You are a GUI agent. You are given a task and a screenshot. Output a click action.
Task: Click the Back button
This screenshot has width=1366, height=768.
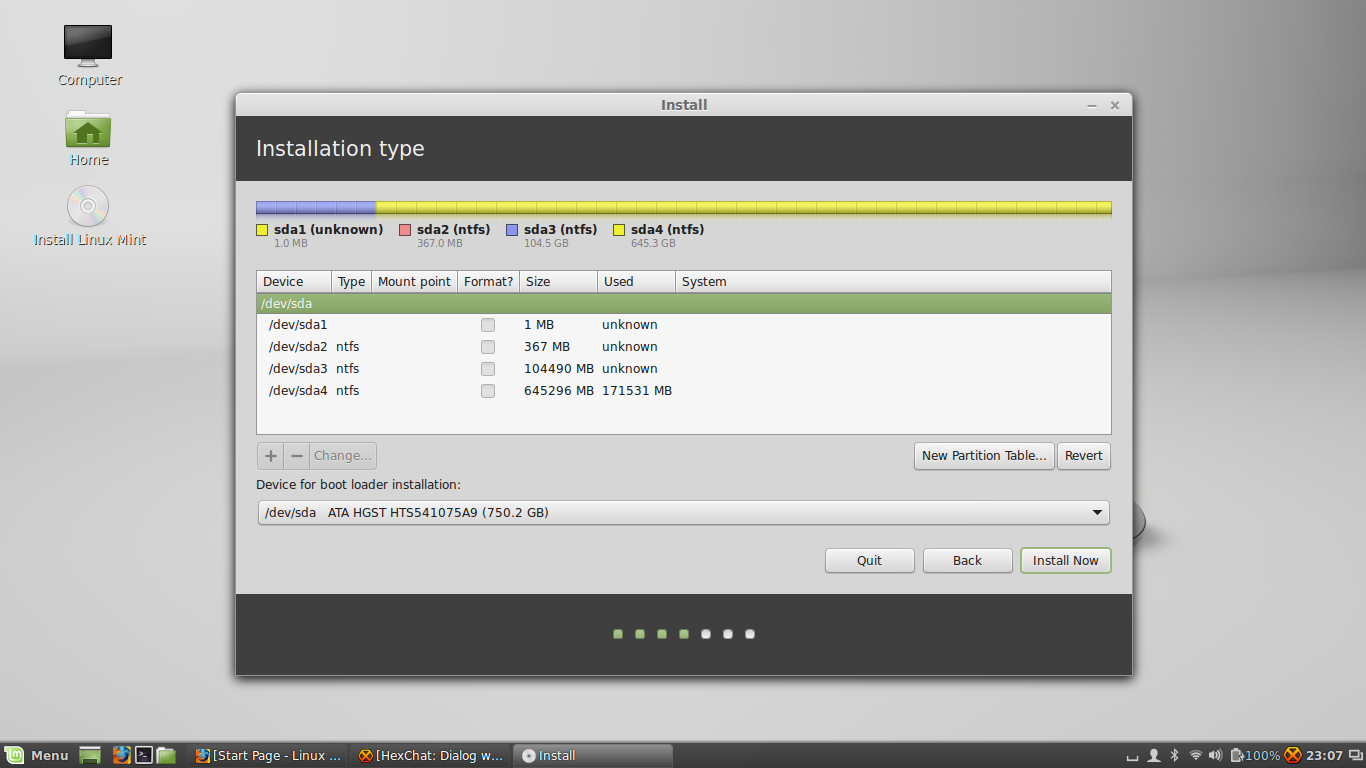(x=967, y=561)
